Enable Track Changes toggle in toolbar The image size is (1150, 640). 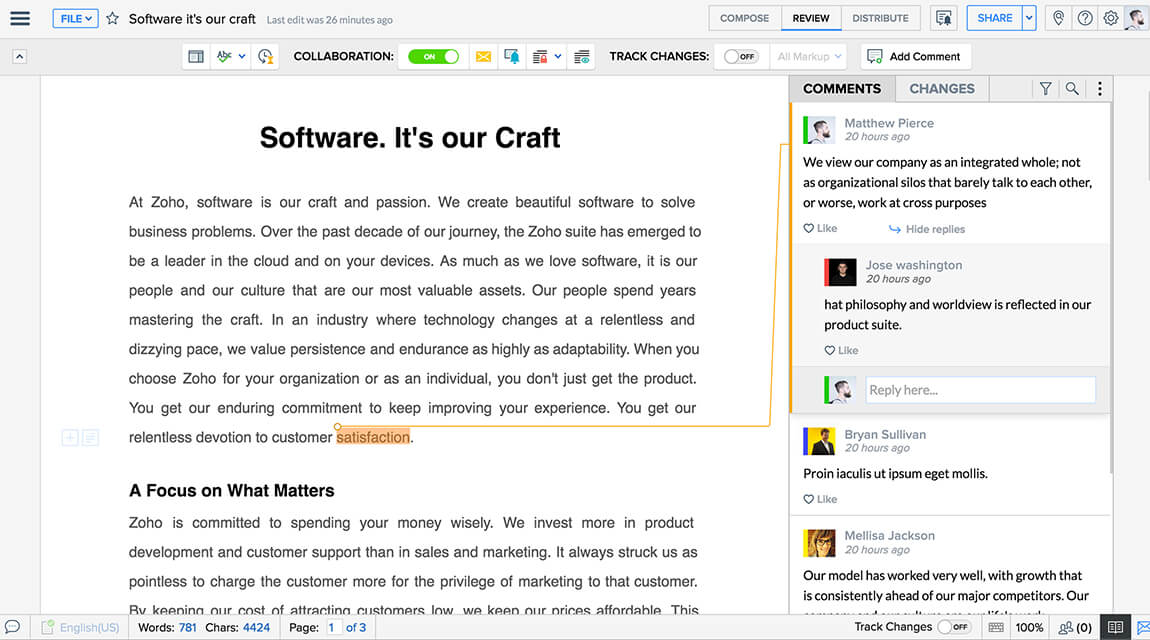pos(740,56)
